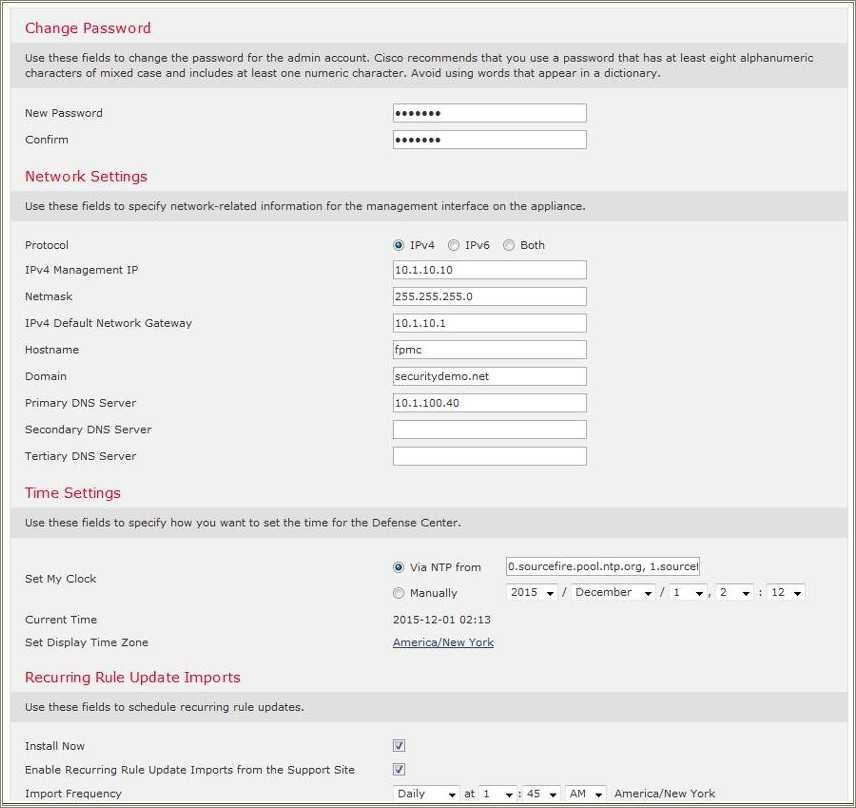Click the America/New_York time zone link
856x808 pixels.
(x=443, y=642)
